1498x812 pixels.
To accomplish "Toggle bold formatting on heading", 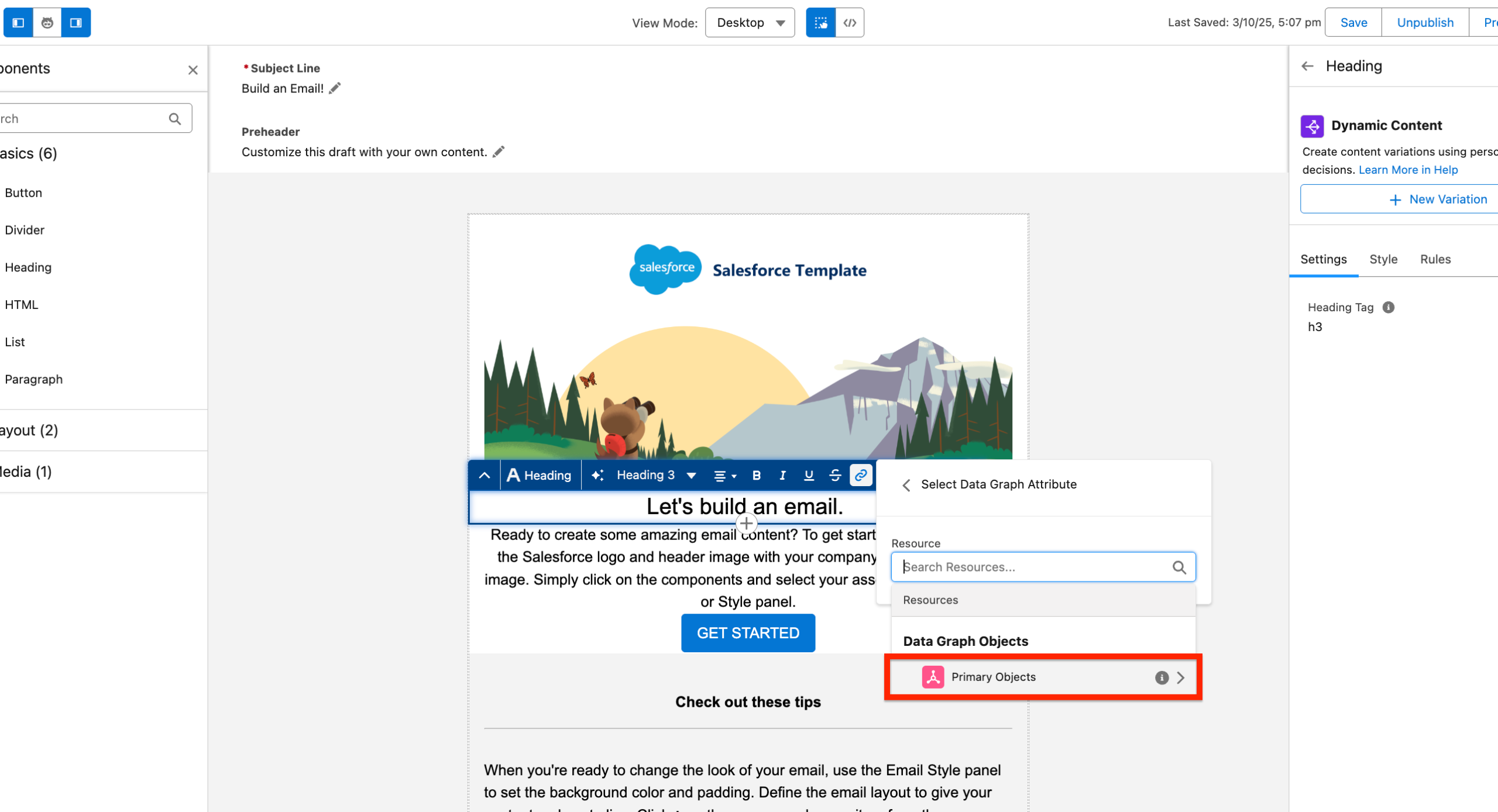I will [x=756, y=475].
